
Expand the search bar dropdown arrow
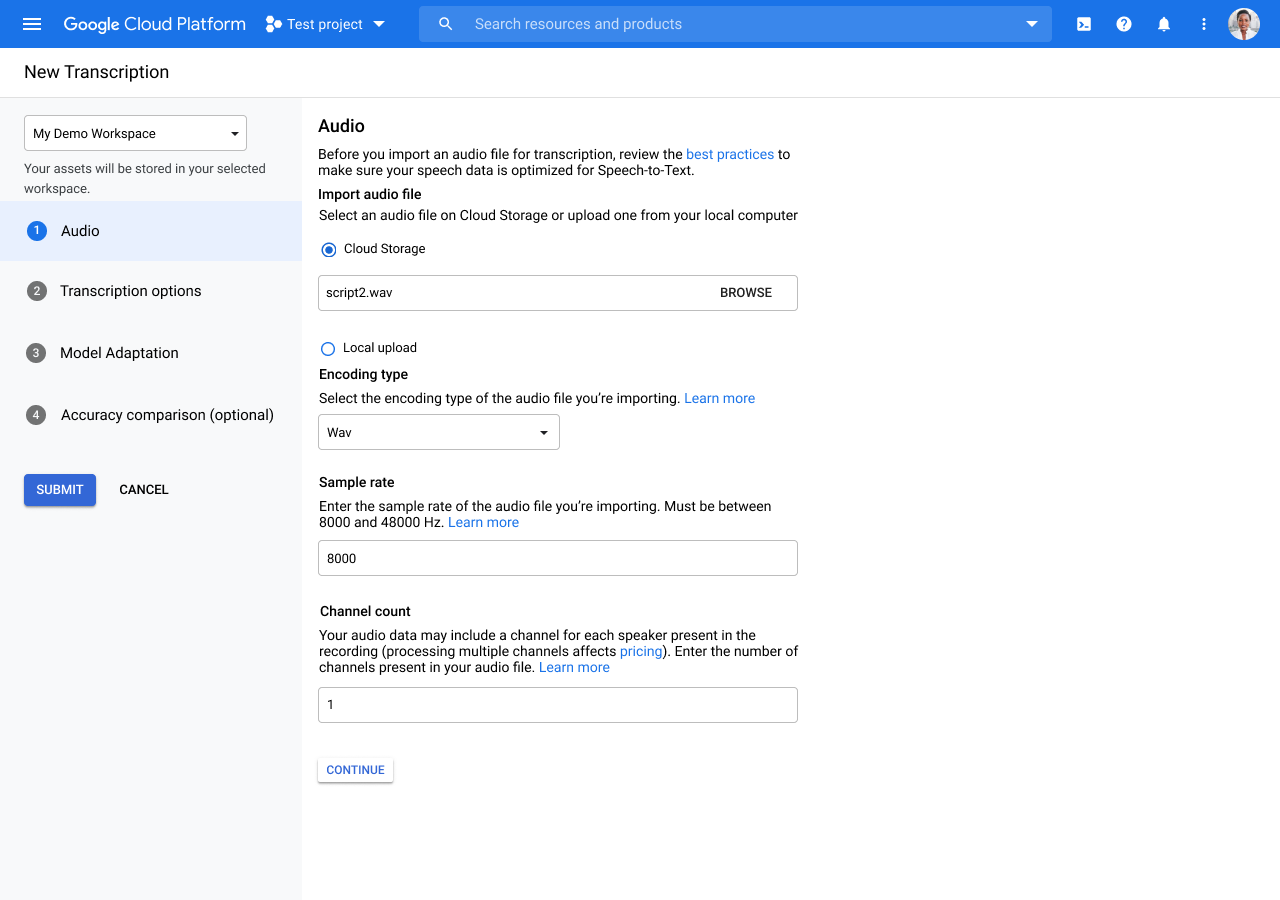tap(1032, 24)
